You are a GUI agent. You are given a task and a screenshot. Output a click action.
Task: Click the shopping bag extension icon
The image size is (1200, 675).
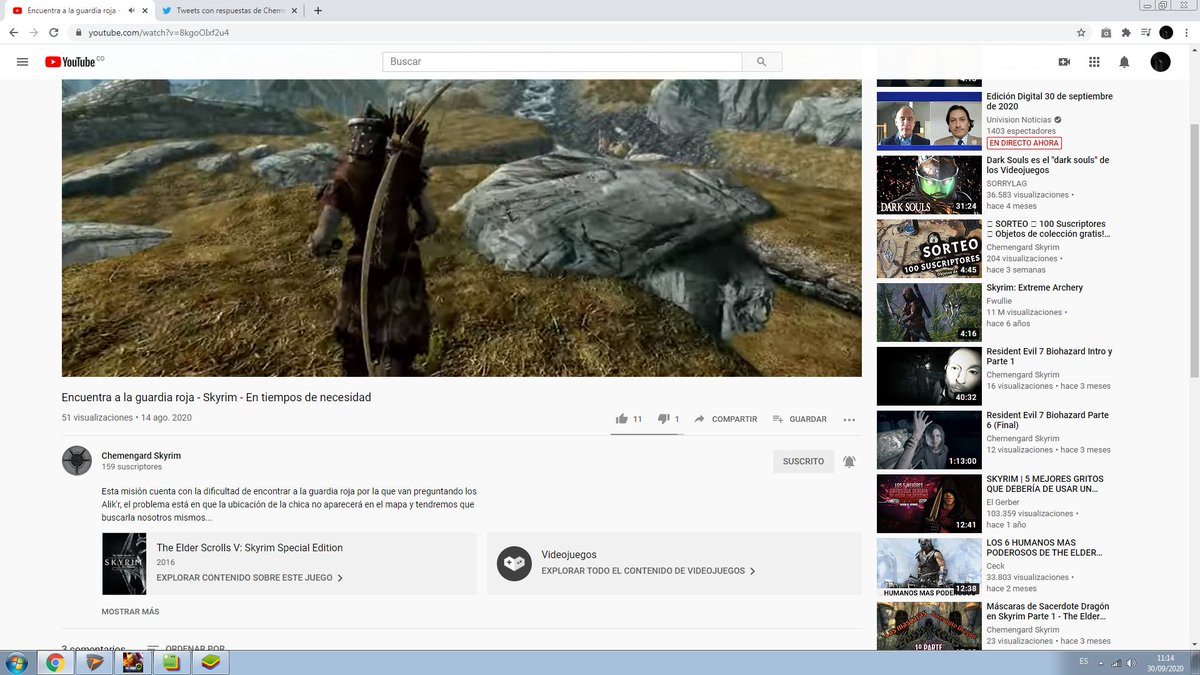(1106, 32)
